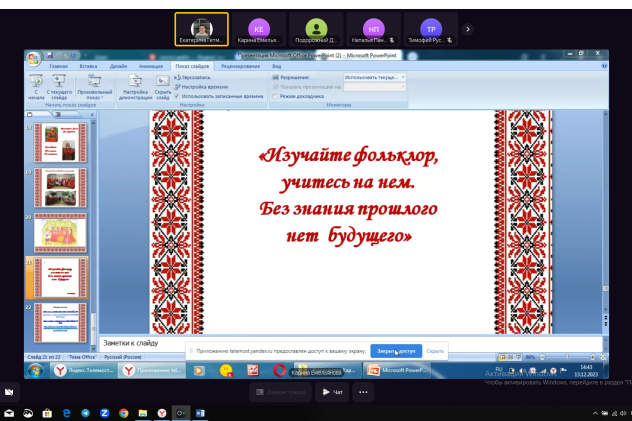Viewport: 632px width, 421px height.
Task: Click the zoom slider in status bar
Action: [567, 357]
